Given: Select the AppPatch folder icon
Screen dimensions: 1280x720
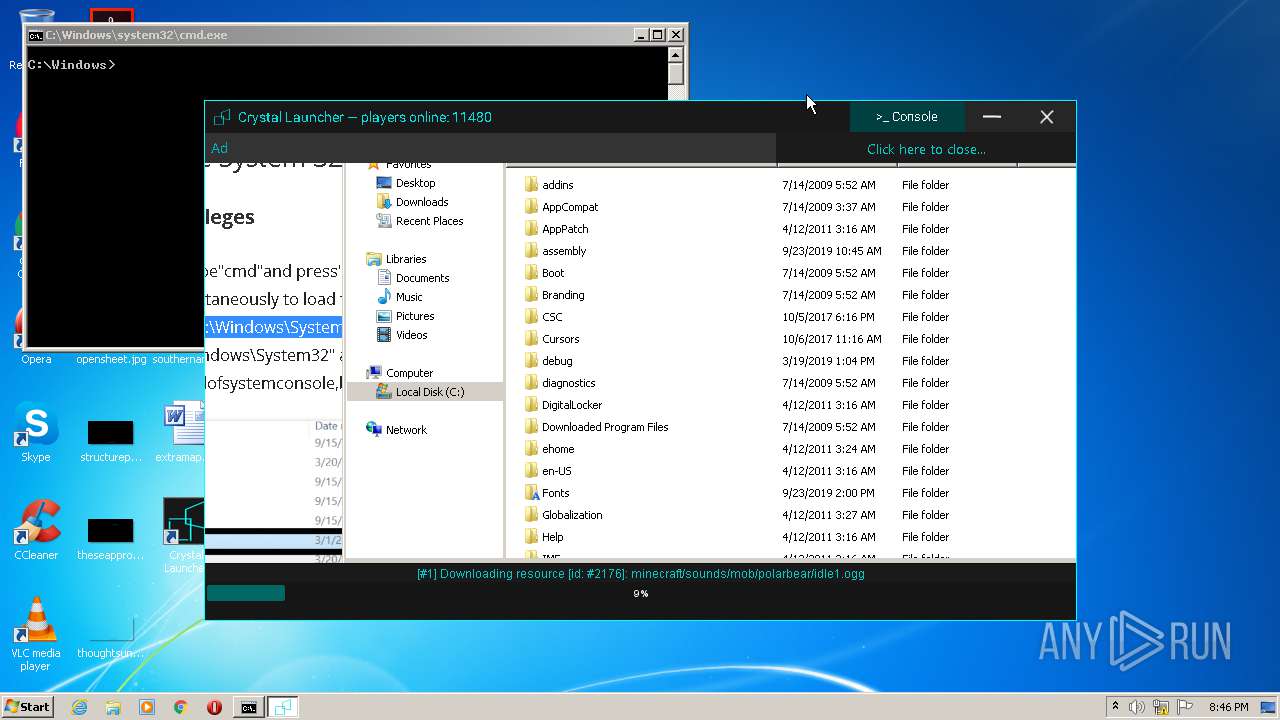Looking at the screenshot, I should pyautogui.click(x=531, y=229).
